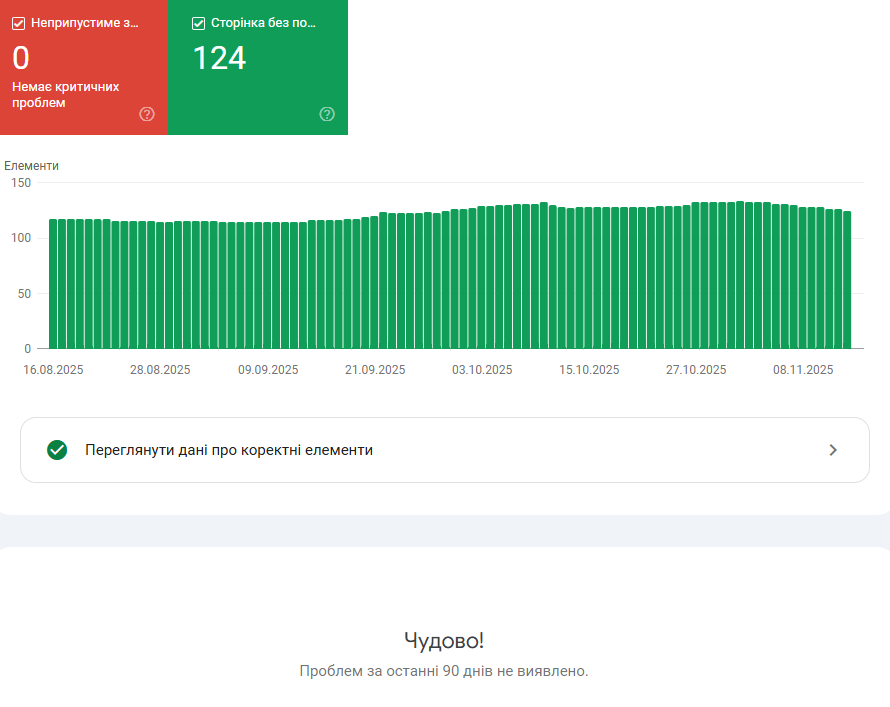This screenshot has width=890, height=707.
Task: Open help icon in red card
Action: (x=147, y=114)
